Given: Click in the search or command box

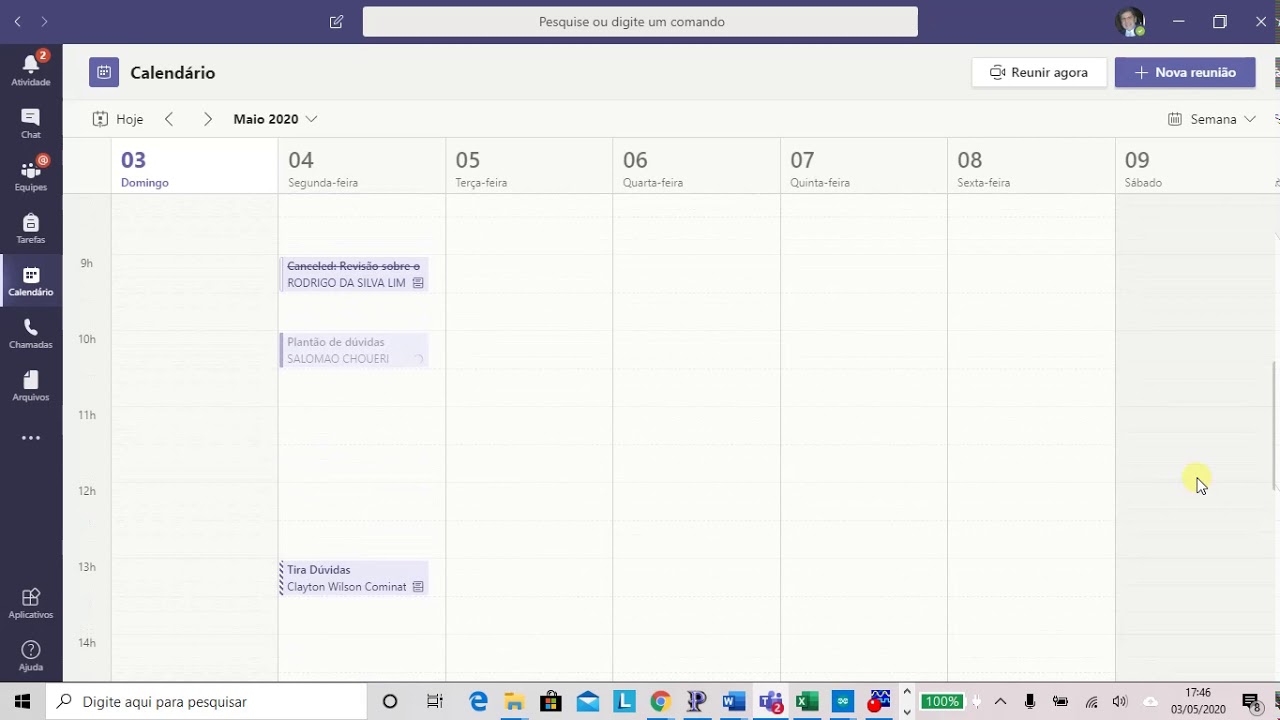Looking at the screenshot, I should (640, 22).
